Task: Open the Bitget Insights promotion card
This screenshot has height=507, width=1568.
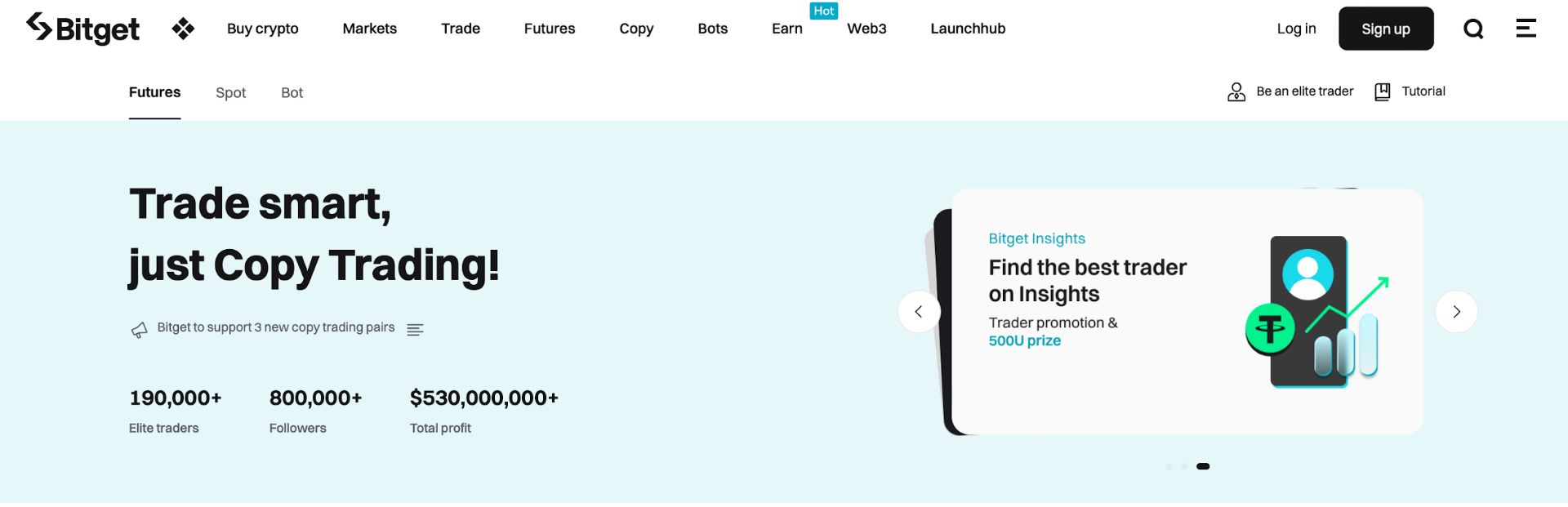Action: click(x=1187, y=311)
